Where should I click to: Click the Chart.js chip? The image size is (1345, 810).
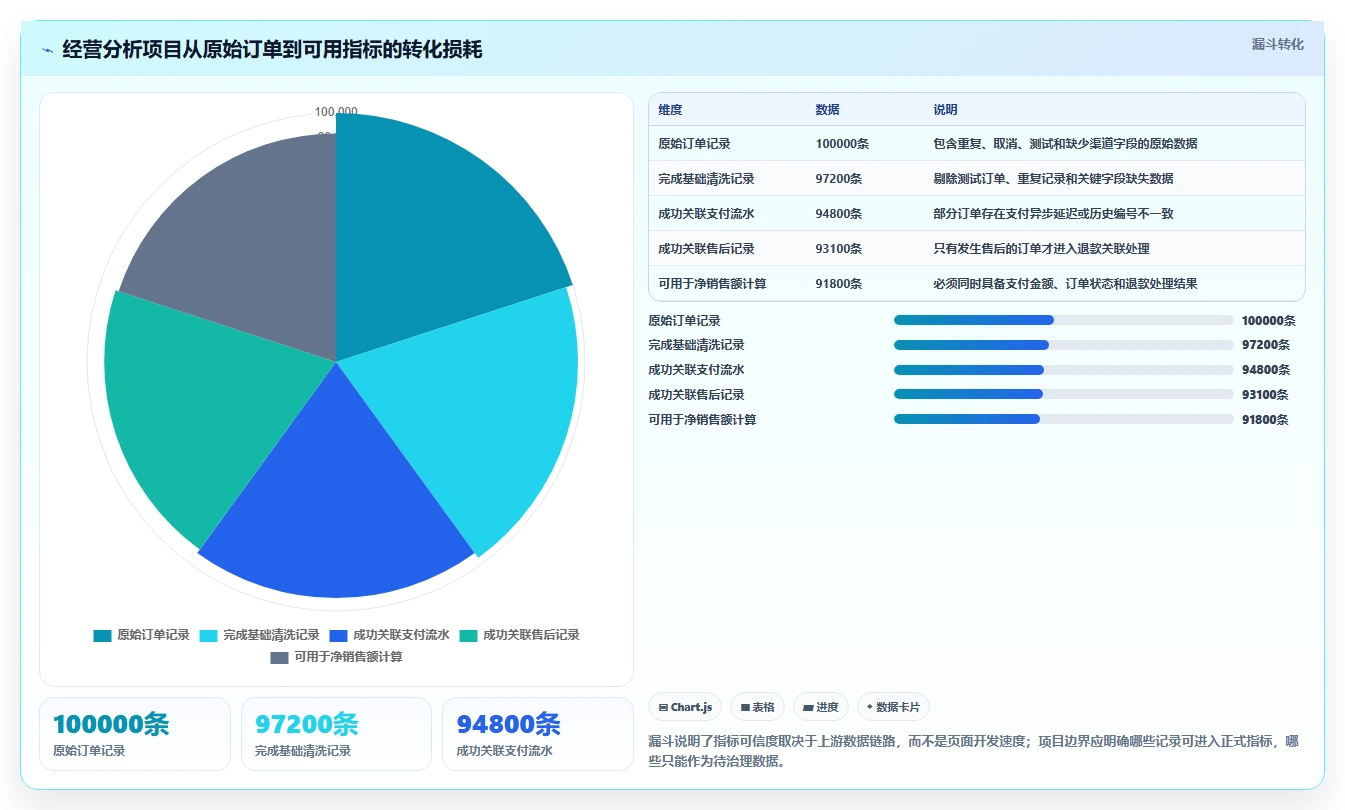point(685,707)
